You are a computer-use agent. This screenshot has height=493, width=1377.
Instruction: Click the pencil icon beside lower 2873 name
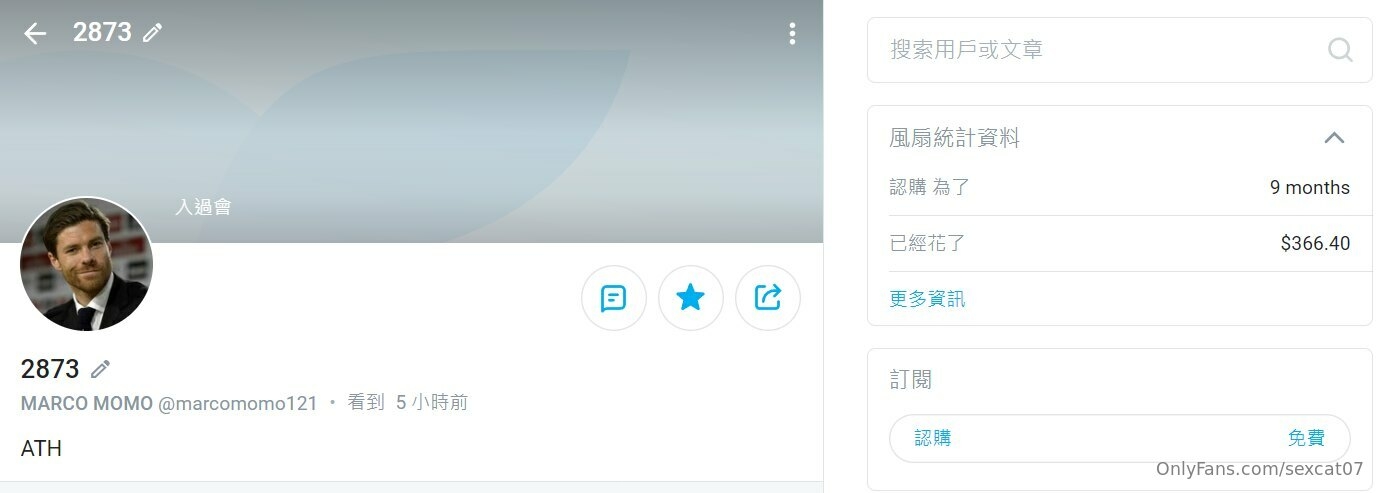[x=100, y=369]
